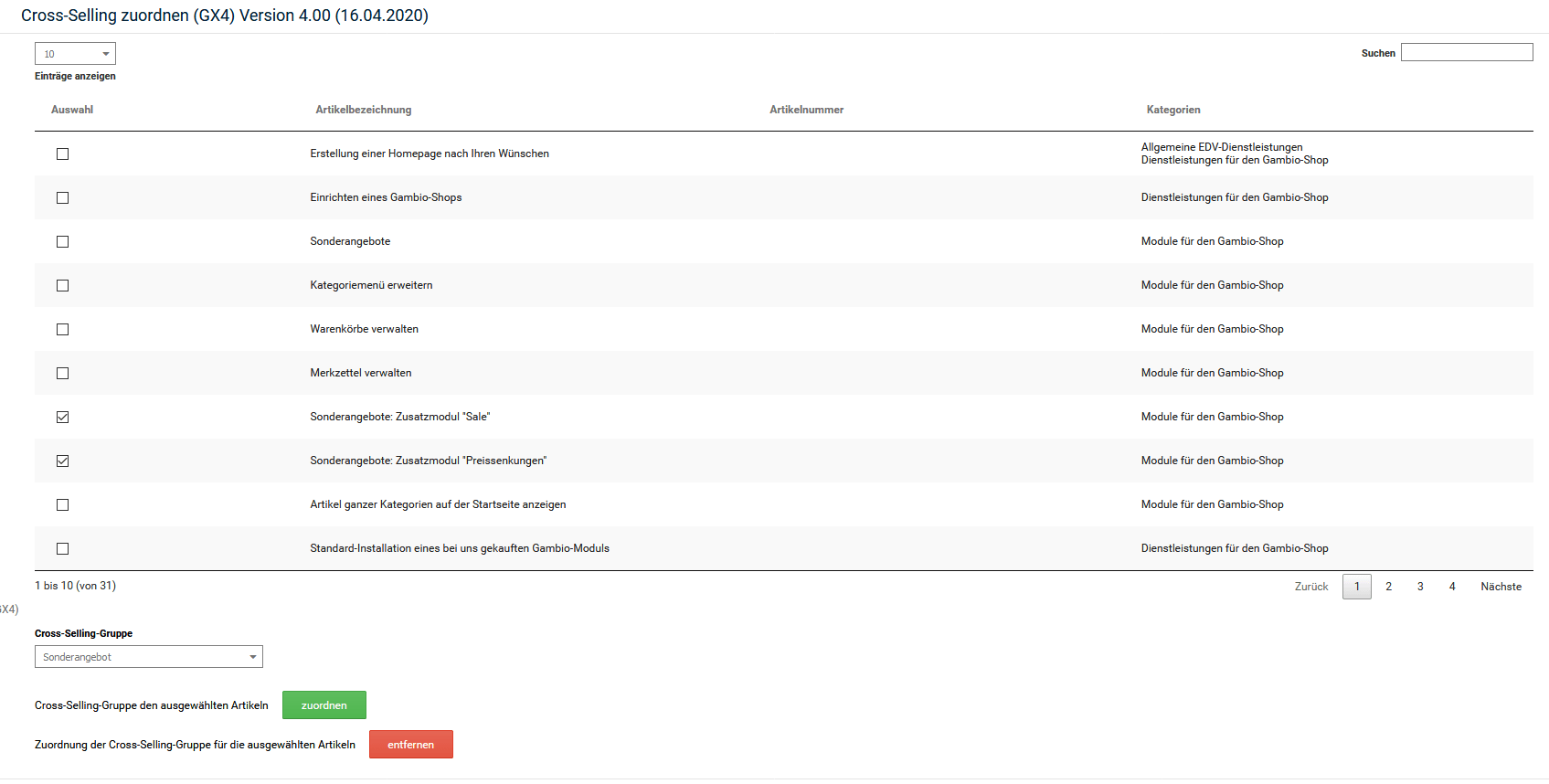The width and height of the screenshot is (1549, 784).
Task: Sort by Artikelbezeichnung column header
Action: coord(363,110)
